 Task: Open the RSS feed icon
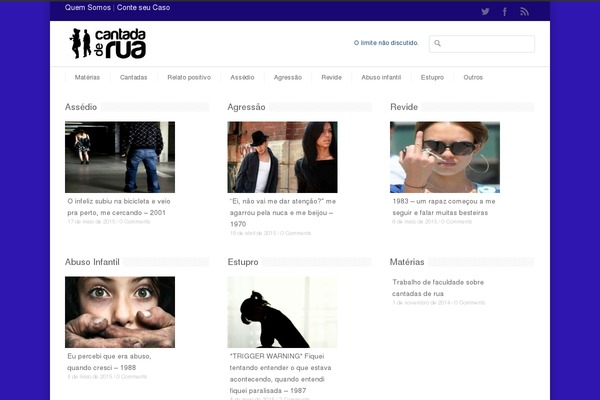pos(524,11)
